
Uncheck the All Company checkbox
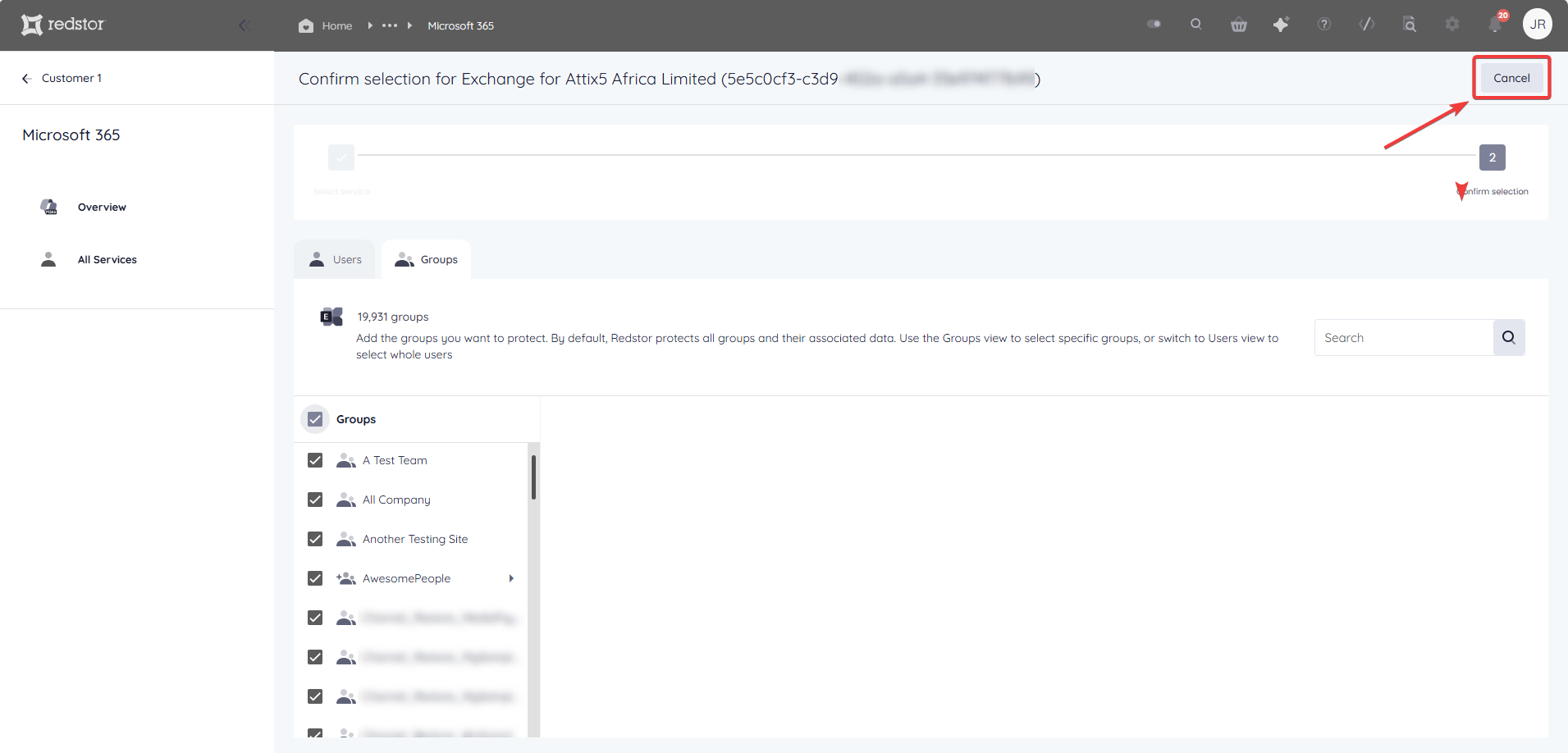tap(315, 500)
